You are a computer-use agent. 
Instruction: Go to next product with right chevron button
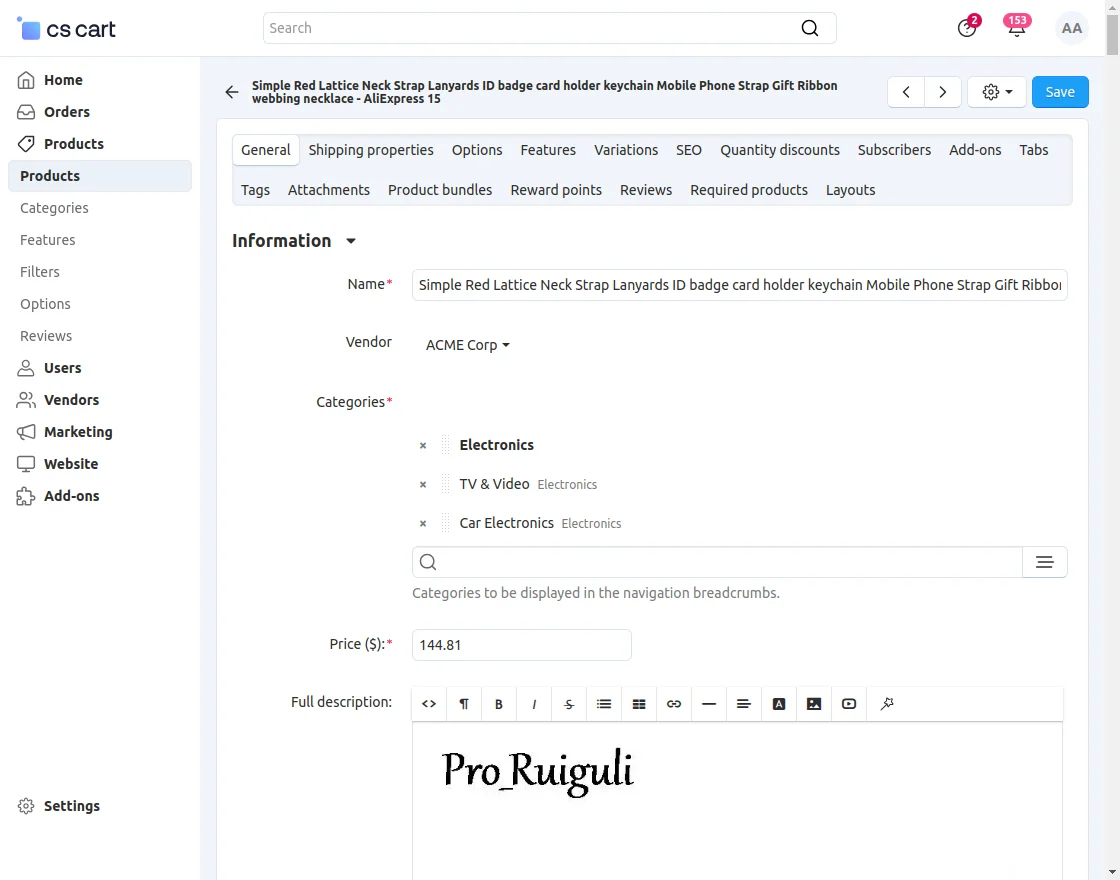click(943, 92)
